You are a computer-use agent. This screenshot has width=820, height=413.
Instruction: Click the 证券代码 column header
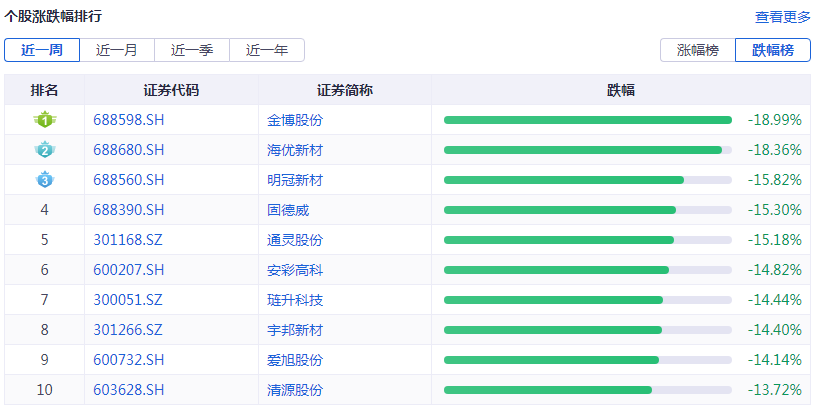coord(171,90)
